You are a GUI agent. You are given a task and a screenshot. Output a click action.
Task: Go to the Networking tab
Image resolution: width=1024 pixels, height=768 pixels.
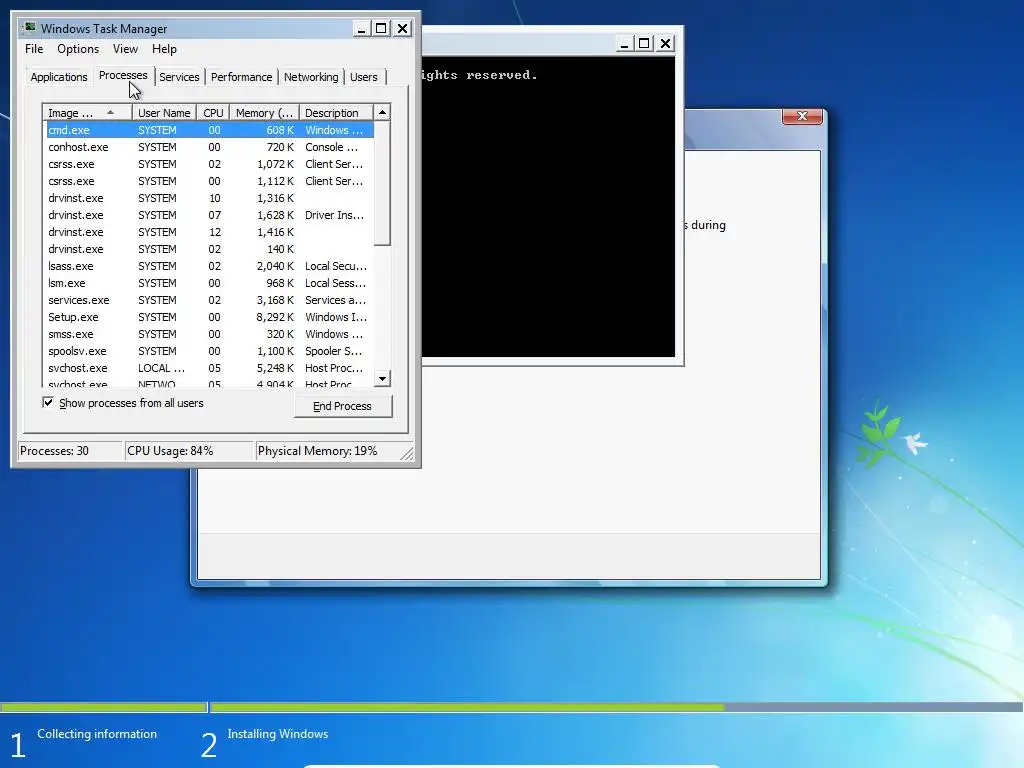[x=311, y=77]
